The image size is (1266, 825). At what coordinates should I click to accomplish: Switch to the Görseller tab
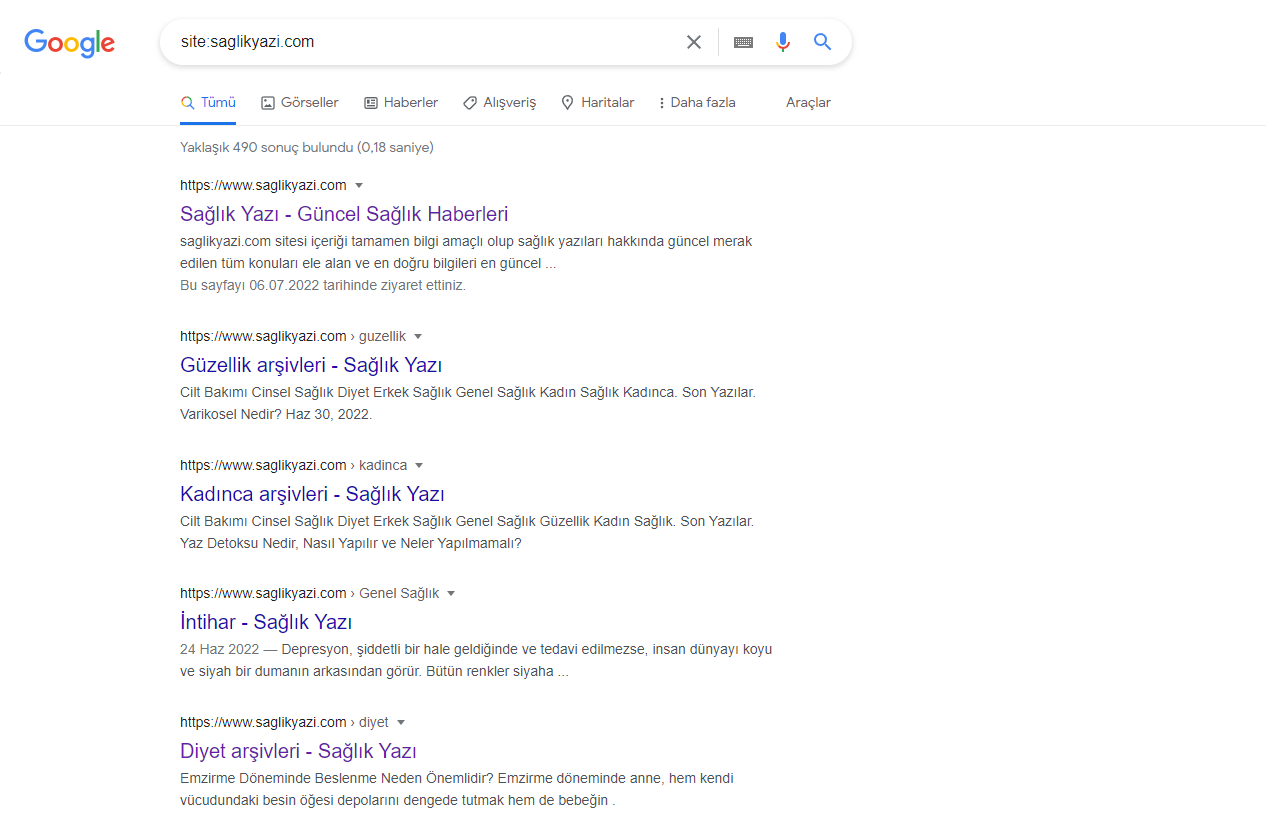click(x=299, y=102)
